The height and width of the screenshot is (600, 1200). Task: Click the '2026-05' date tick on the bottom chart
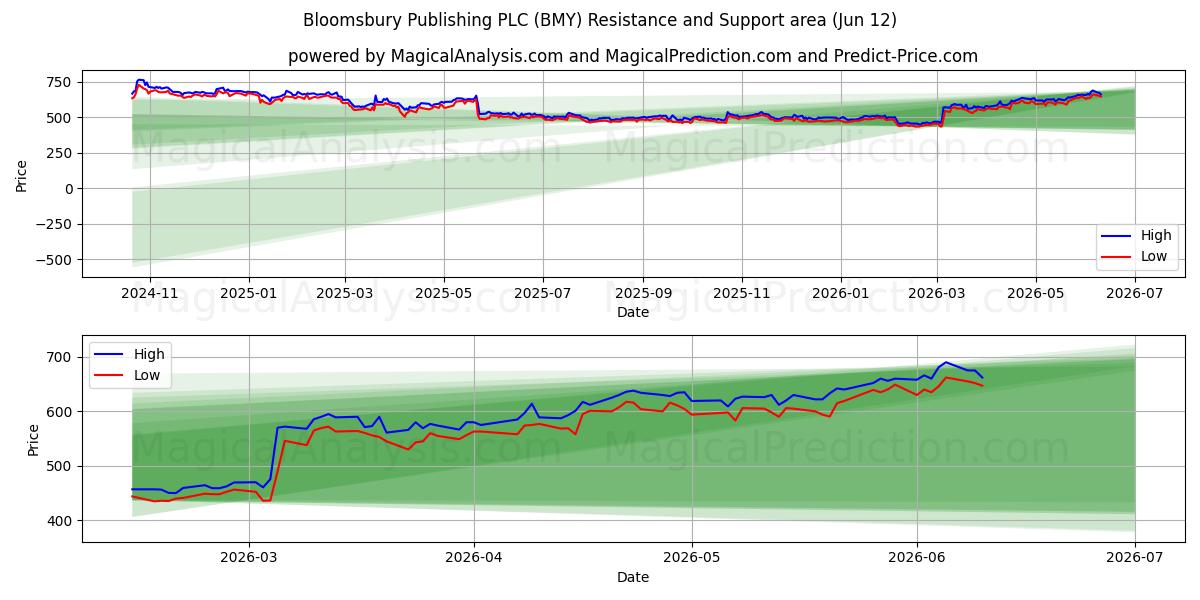691,559
